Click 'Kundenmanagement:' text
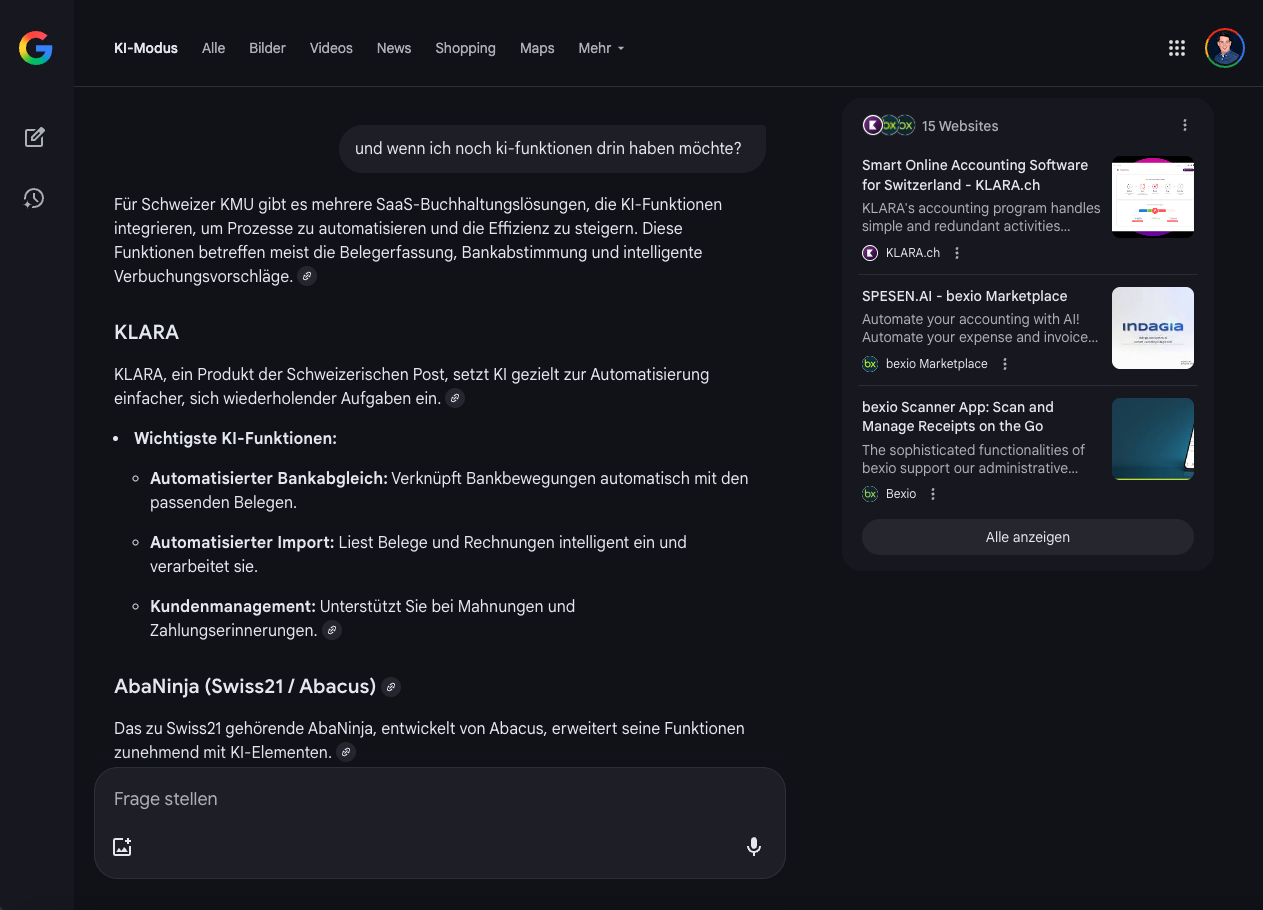 233,606
